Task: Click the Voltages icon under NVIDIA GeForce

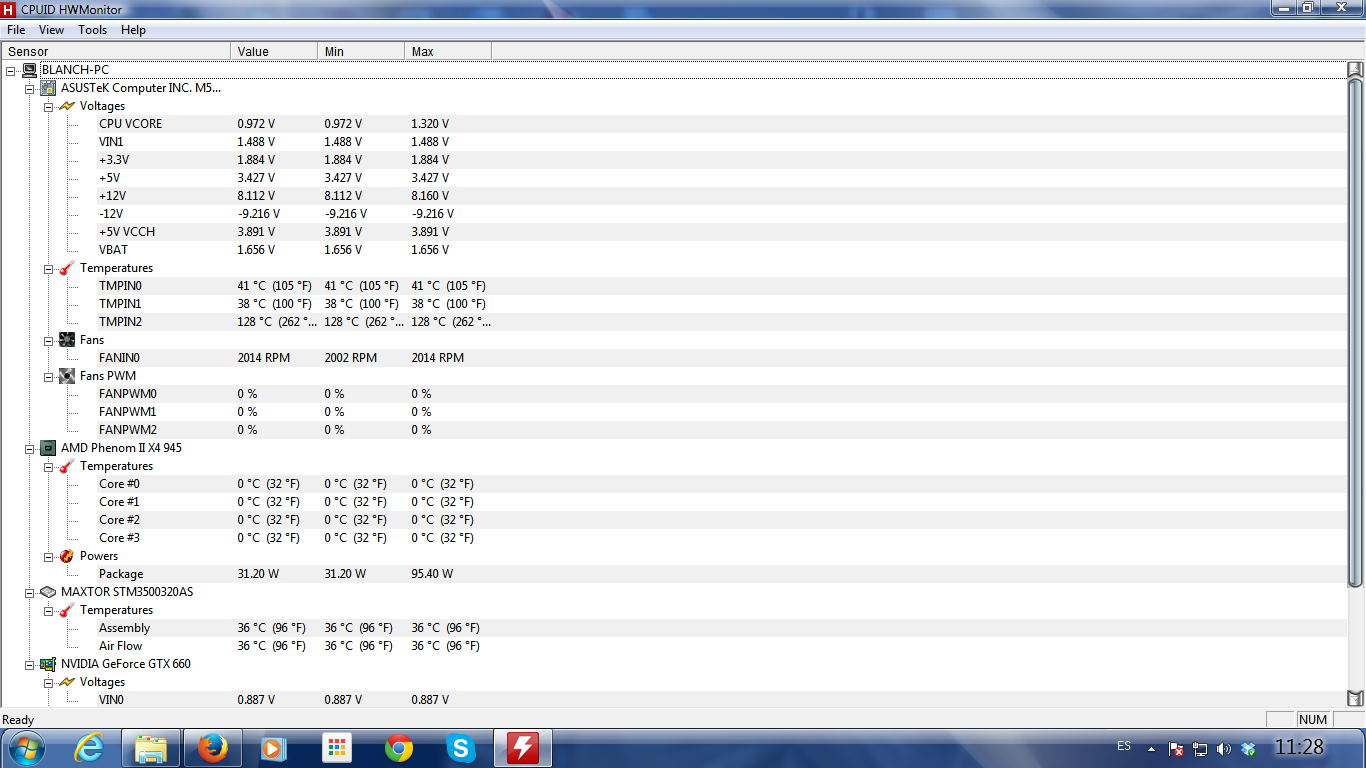Action: (x=67, y=682)
